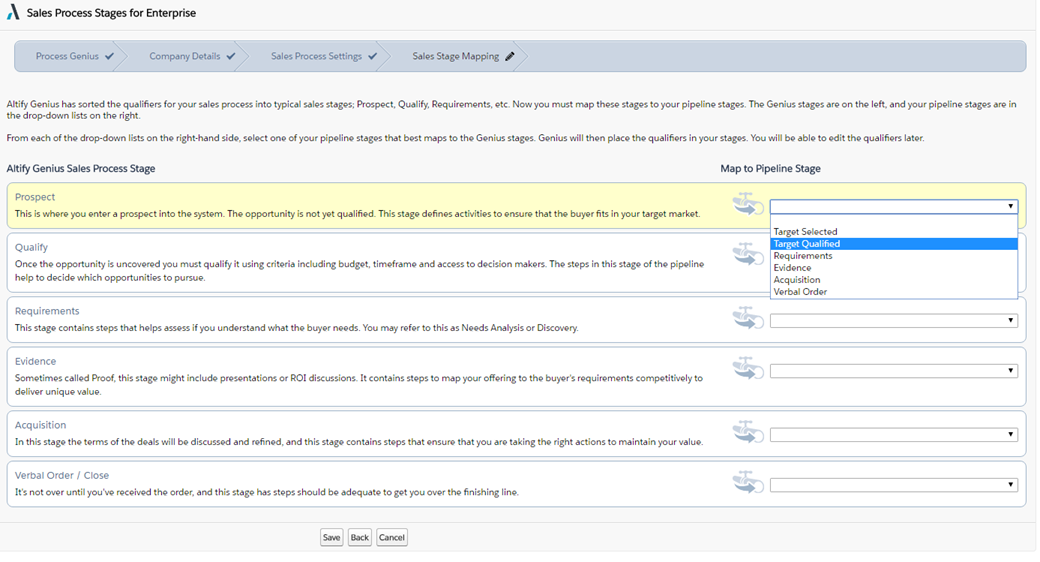
Task: Click the Map to Pipeline Stage header
Action: pyautogui.click(x=771, y=169)
